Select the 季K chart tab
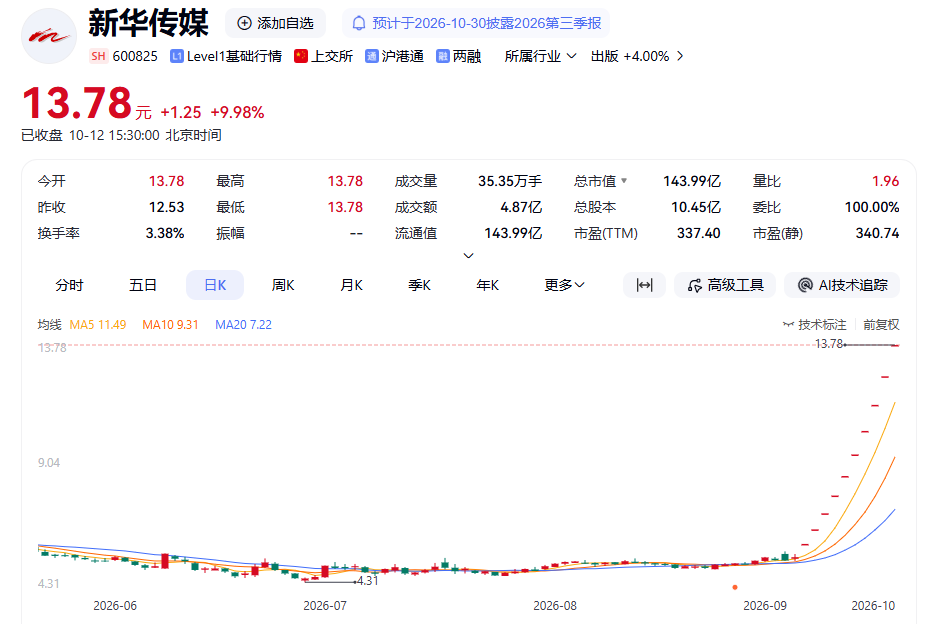927x624 pixels. [x=419, y=285]
